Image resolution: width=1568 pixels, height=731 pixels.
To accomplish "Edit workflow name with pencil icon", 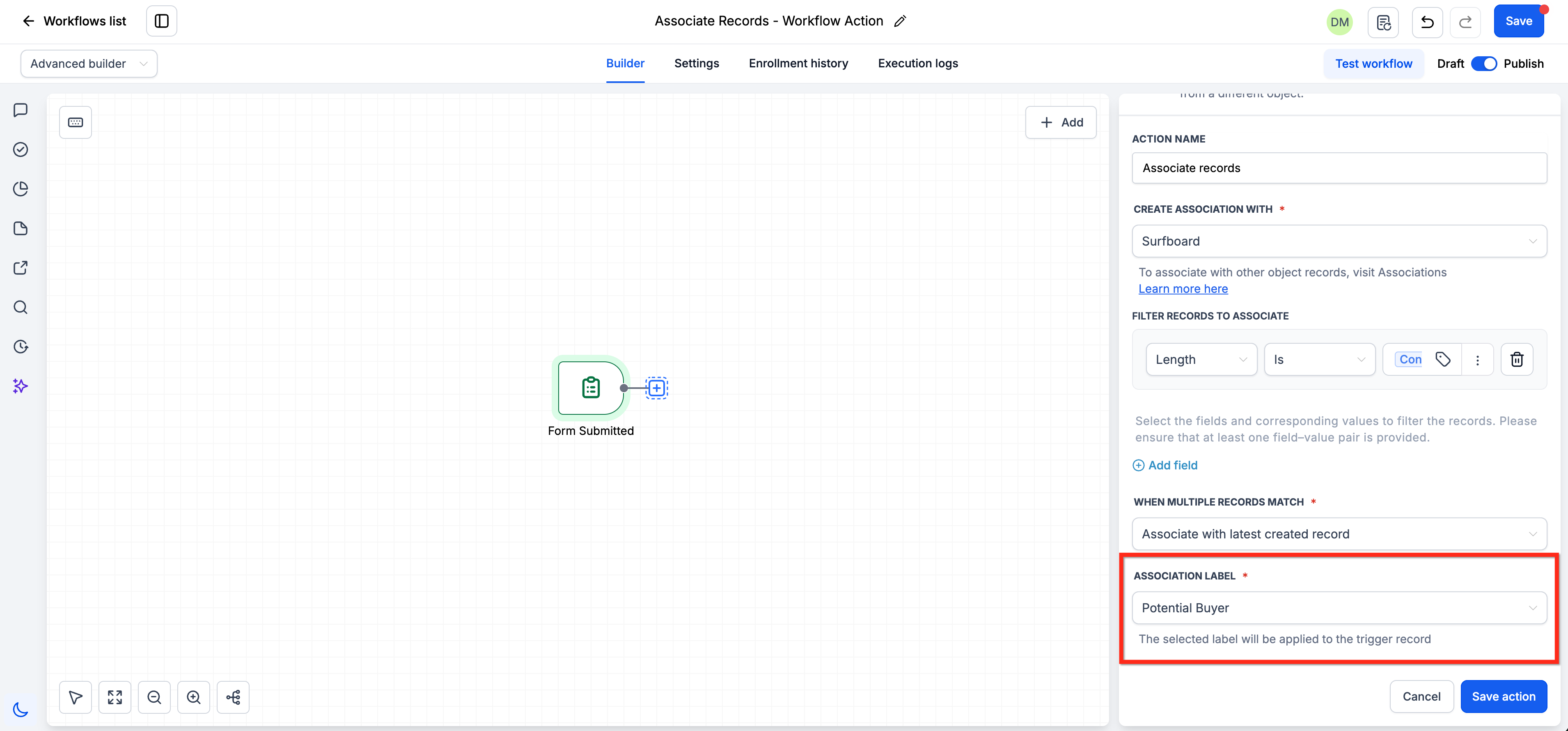I will (x=900, y=21).
